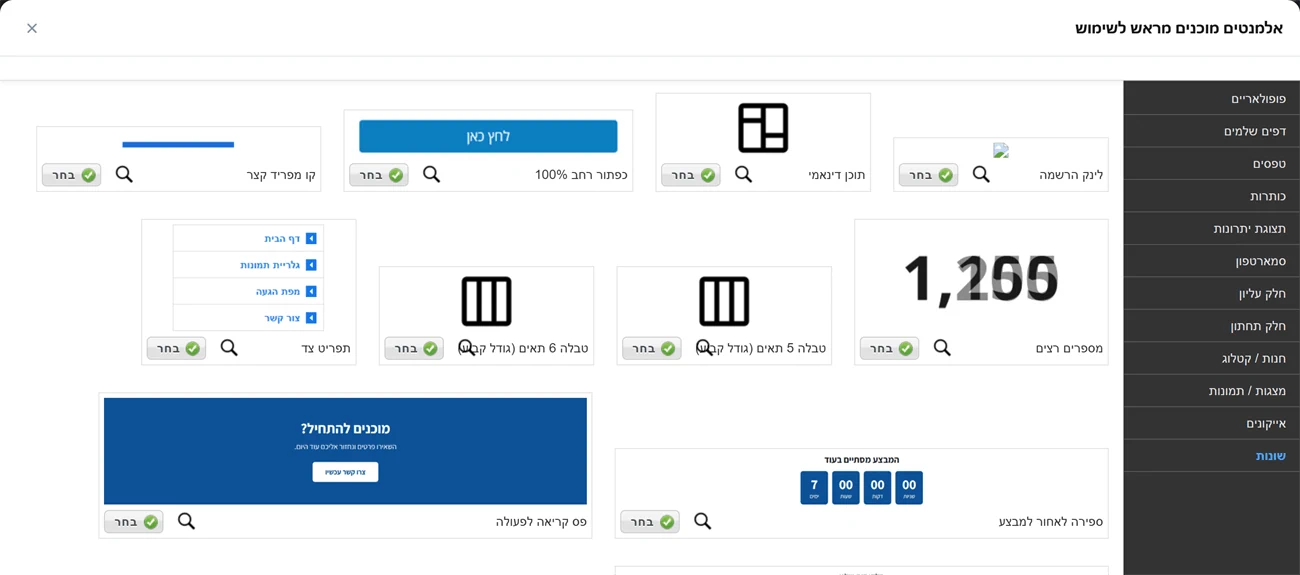Choose the תוכן דינאמי element with בחר

point(690,175)
